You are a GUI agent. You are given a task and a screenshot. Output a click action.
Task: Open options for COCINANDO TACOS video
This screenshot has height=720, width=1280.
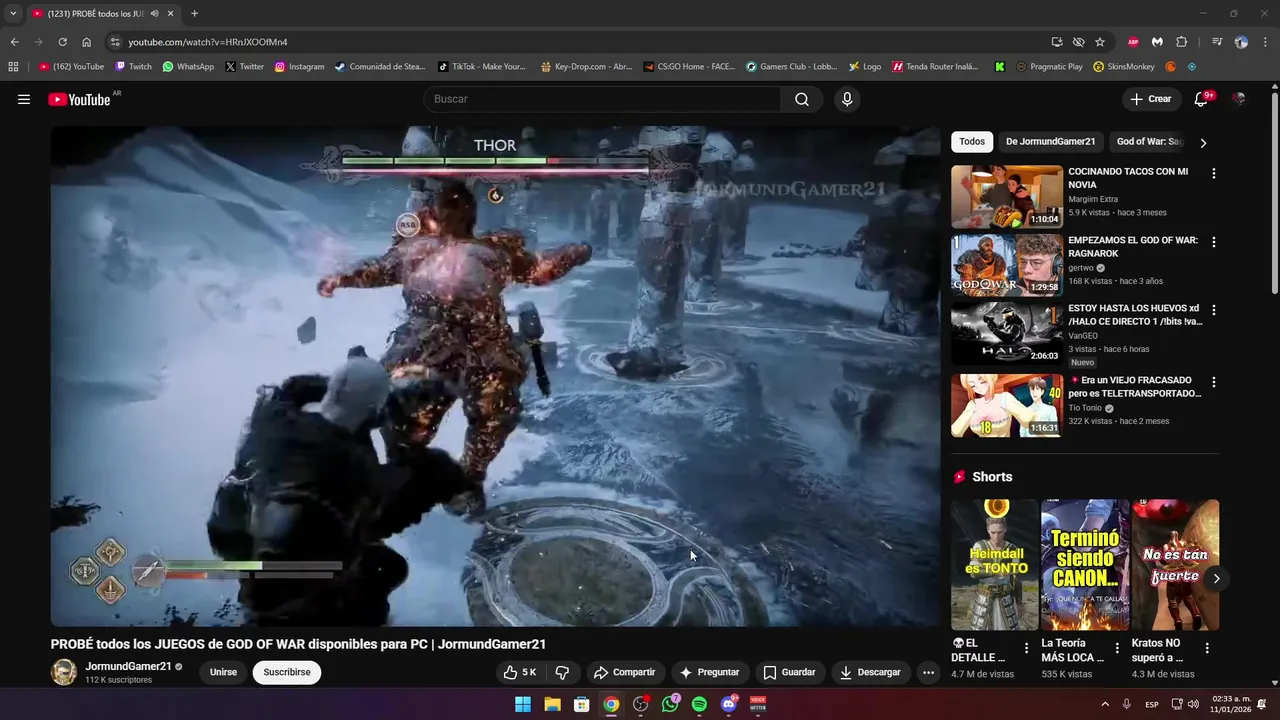[1214, 173]
